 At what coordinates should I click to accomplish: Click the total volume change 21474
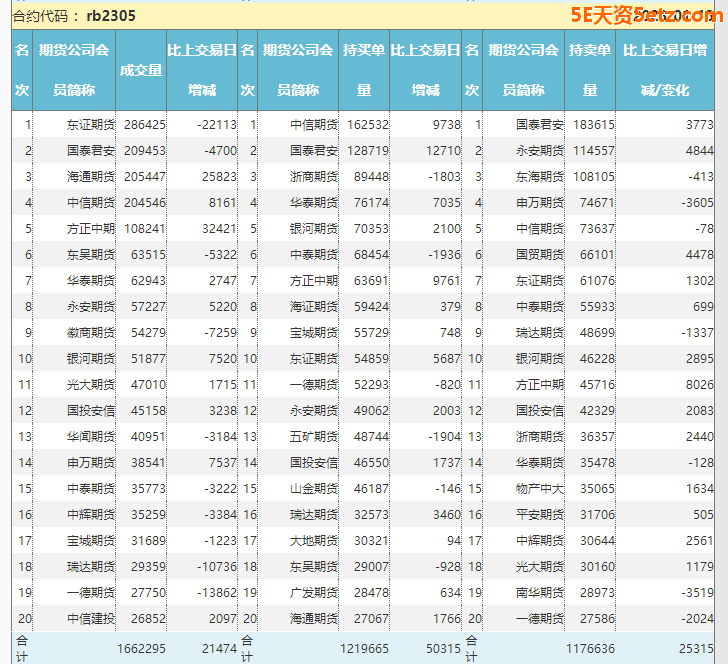(219, 649)
